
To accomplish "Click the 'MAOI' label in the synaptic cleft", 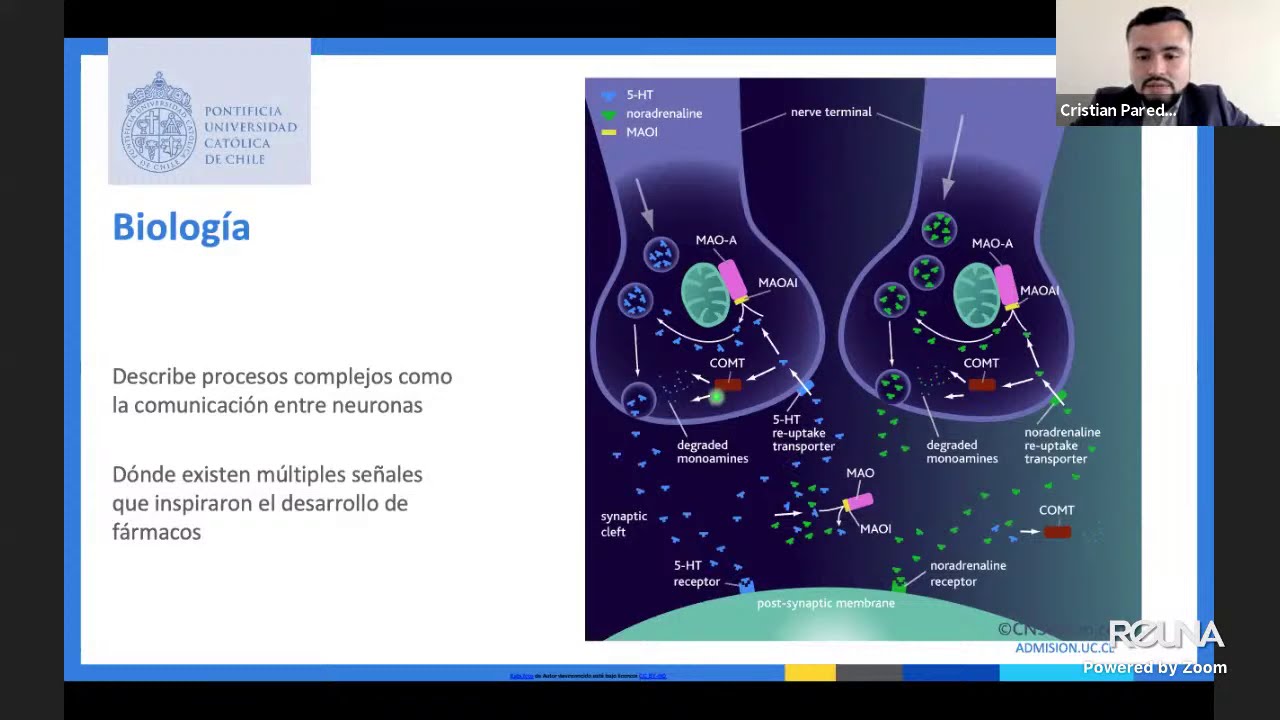I will click(875, 529).
